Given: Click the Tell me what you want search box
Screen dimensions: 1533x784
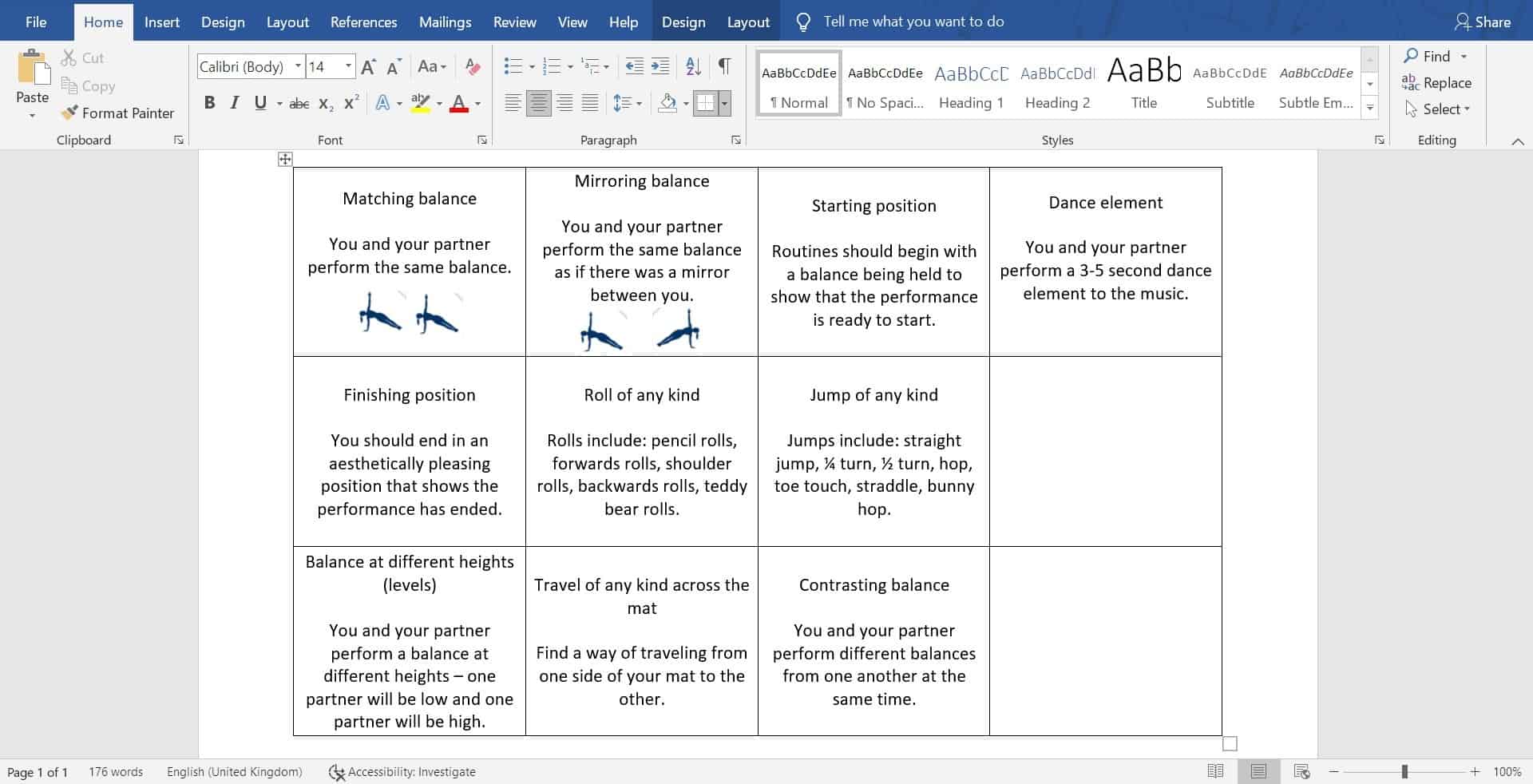Looking at the screenshot, I should pyautogui.click(x=913, y=22).
